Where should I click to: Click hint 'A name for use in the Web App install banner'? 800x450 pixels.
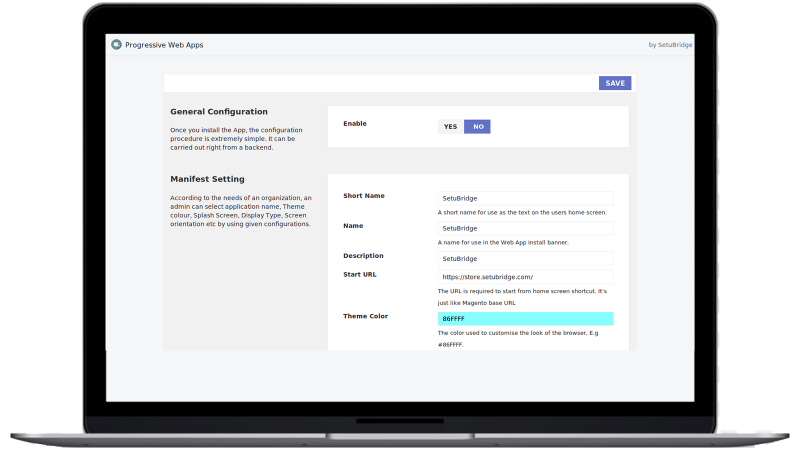[x=503, y=242]
